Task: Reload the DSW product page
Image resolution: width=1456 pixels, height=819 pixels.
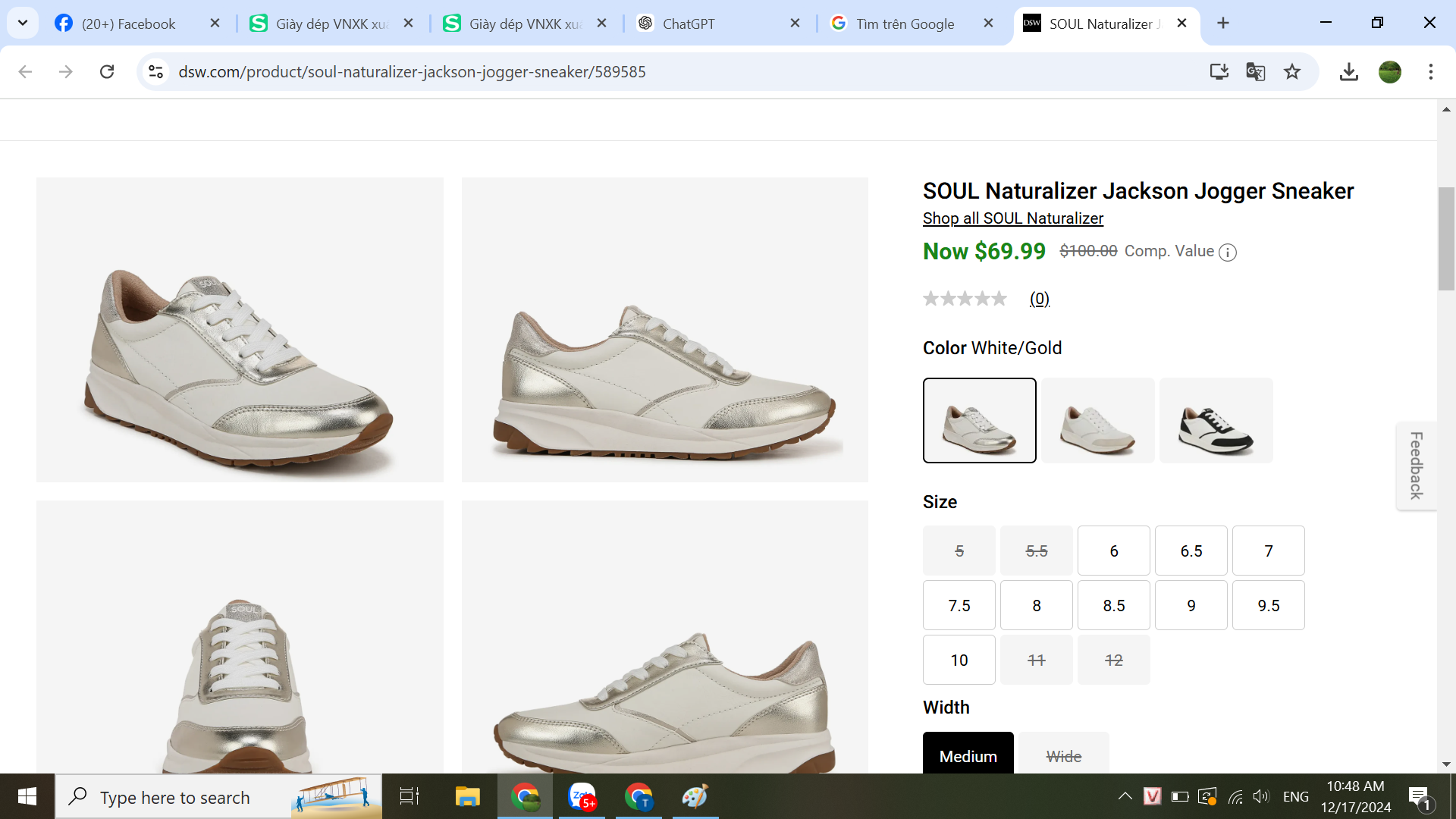Action: point(107,72)
